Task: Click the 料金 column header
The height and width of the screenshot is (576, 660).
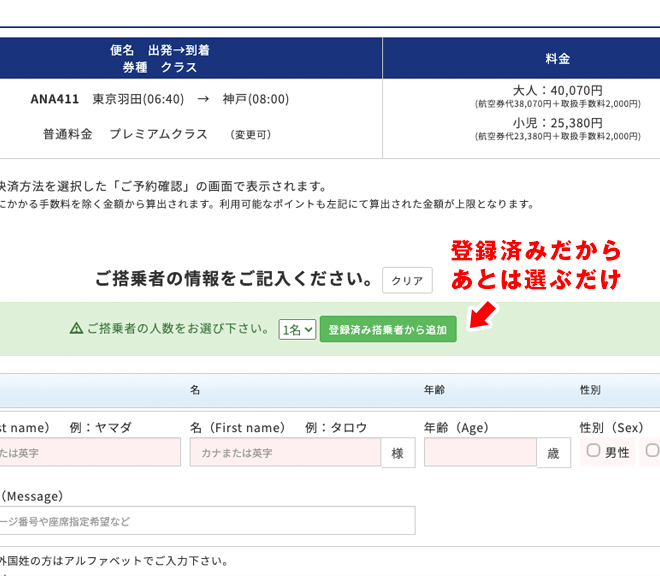Action: (557, 59)
